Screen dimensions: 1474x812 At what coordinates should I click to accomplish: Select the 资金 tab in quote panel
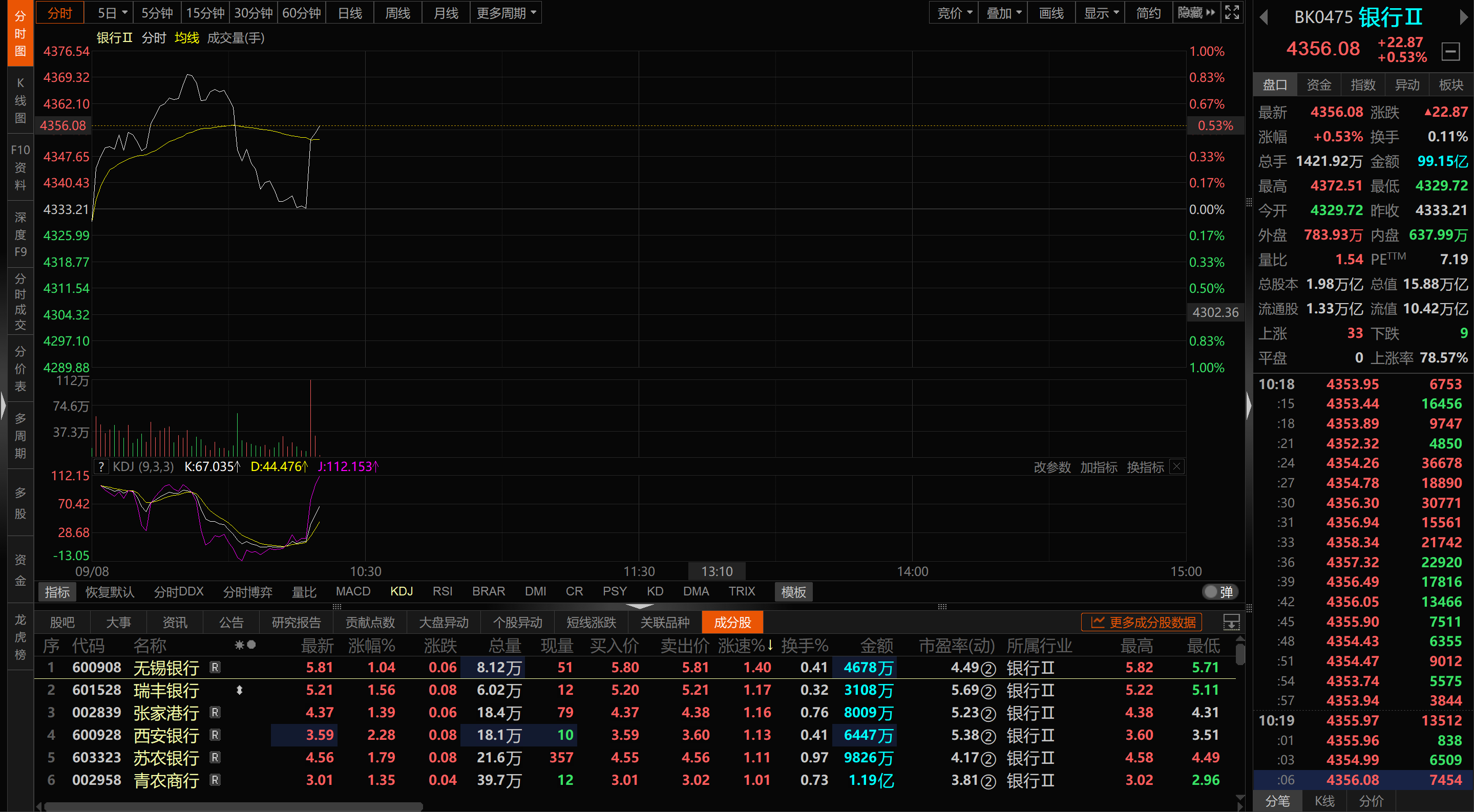pyautogui.click(x=1319, y=84)
